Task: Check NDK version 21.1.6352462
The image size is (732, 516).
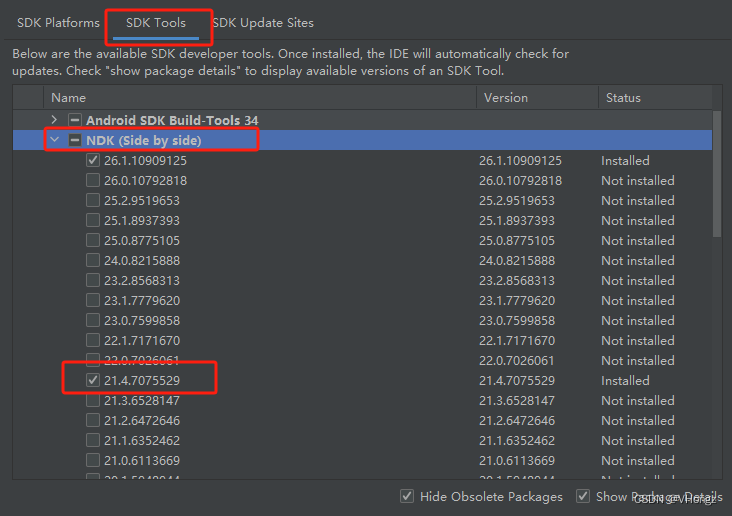Action: coord(93,440)
